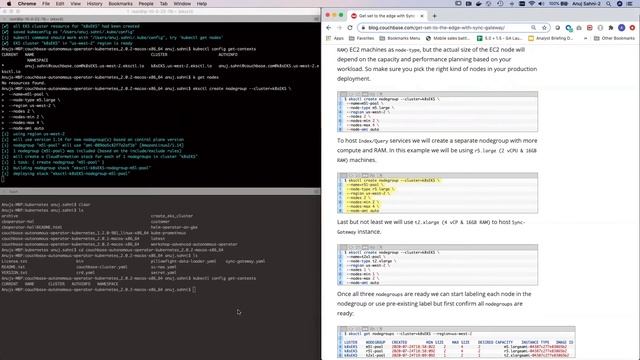Viewport: 640px width, 360px height.
Task: Click the m5l-pool nodegroup code block
Action: (x=437, y=111)
